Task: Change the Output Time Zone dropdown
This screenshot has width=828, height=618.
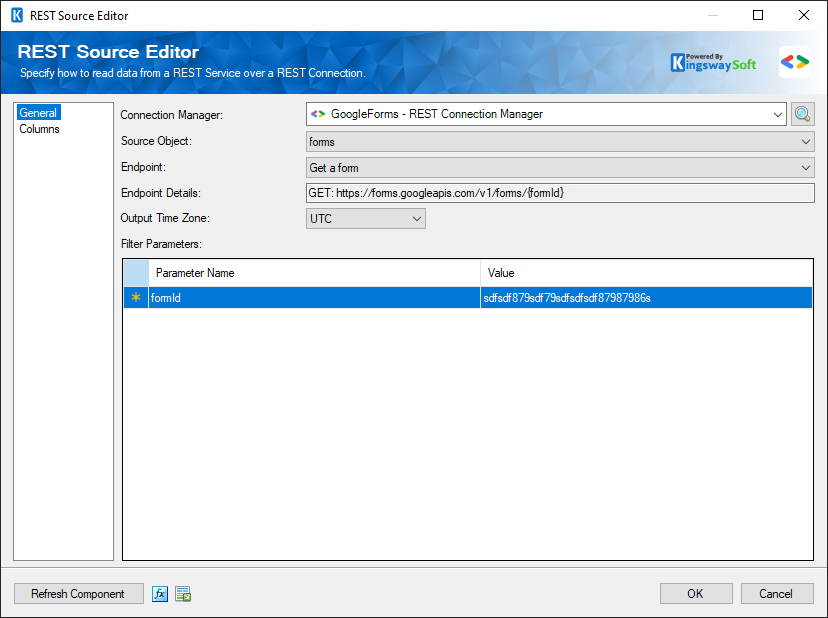Action: click(365, 219)
